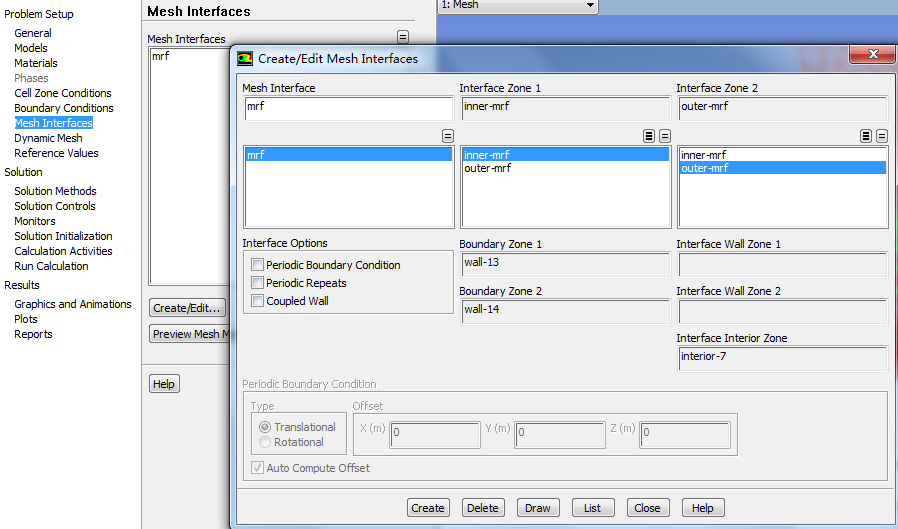Select outer-mrf in Interface Zone 2 list
This screenshot has width=898, height=529.
[782, 168]
